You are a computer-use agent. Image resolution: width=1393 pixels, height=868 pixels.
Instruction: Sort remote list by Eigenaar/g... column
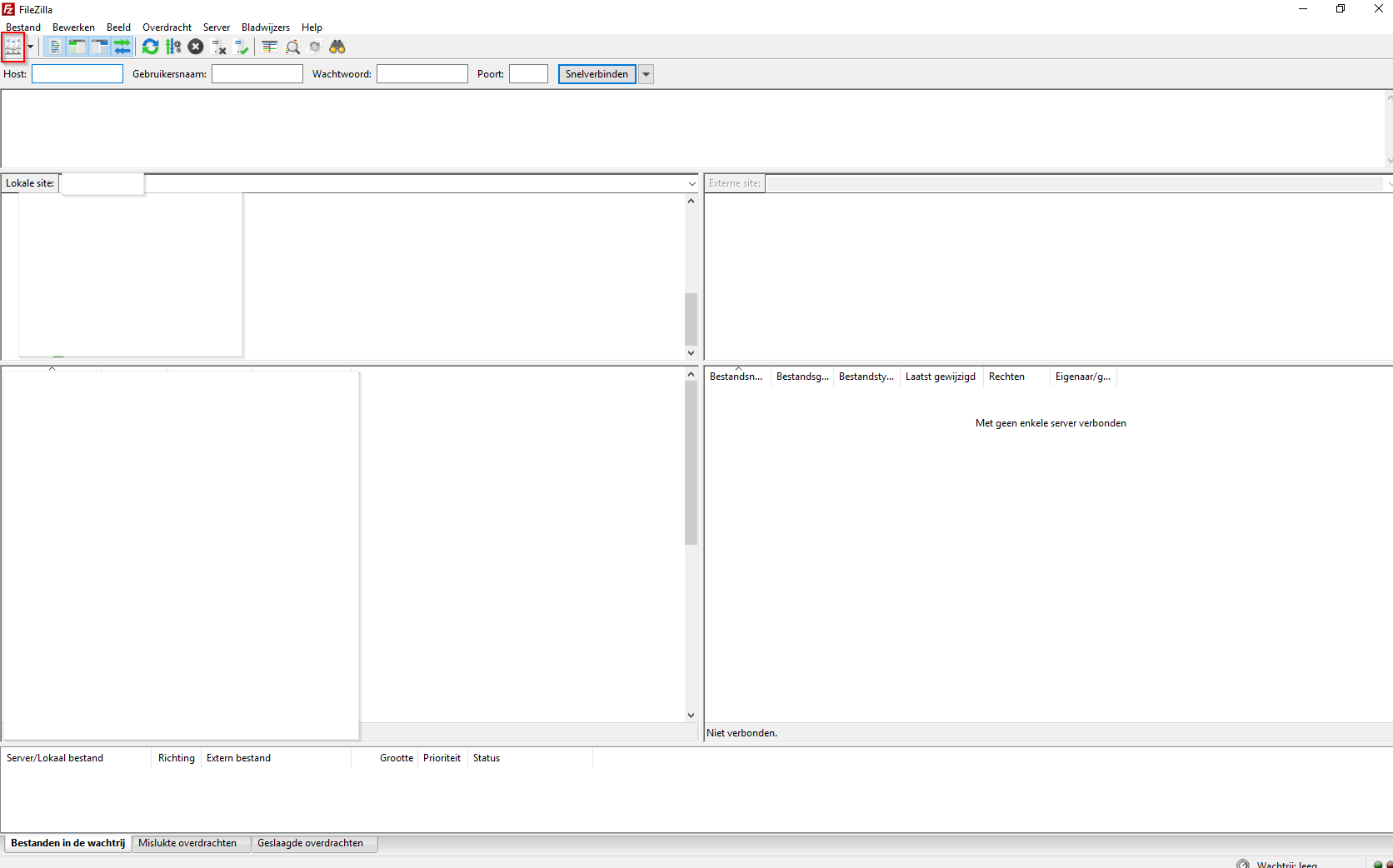point(1083,377)
